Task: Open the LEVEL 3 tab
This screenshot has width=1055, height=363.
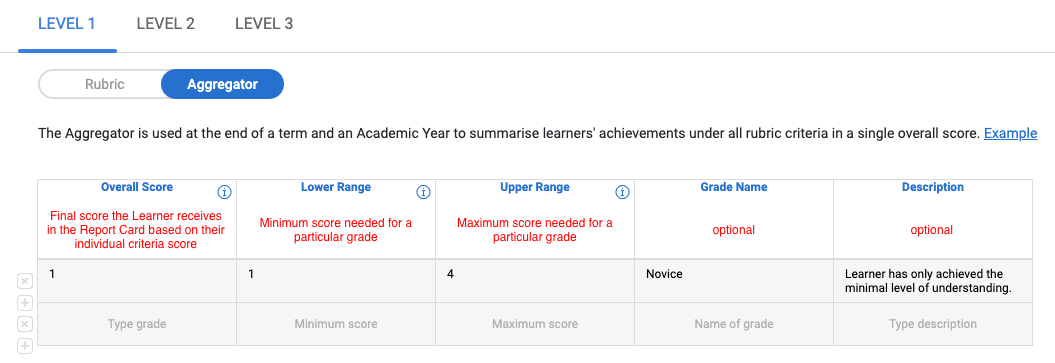Action: click(264, 24)
